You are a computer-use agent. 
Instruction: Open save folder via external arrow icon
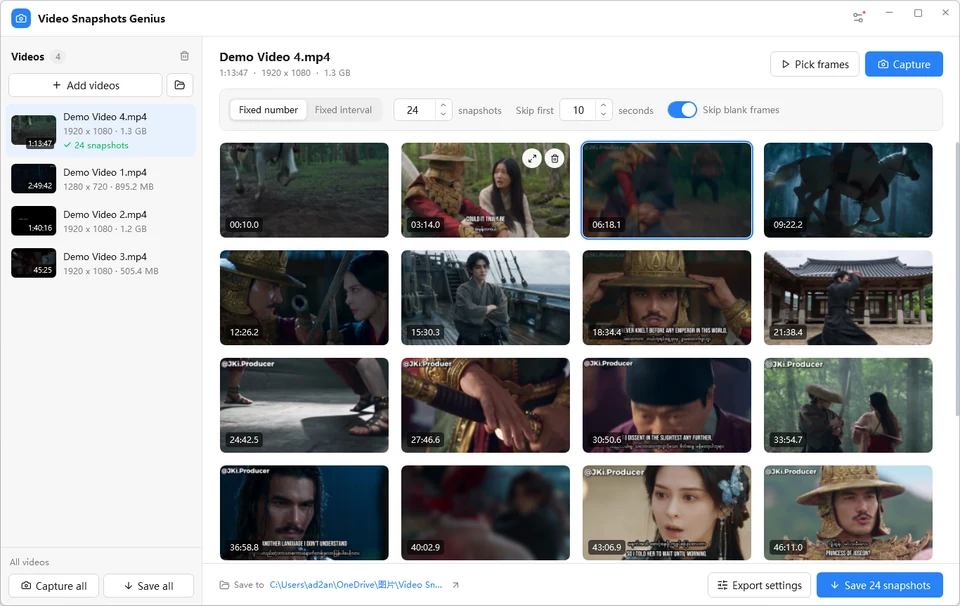[x=456, y=585]
